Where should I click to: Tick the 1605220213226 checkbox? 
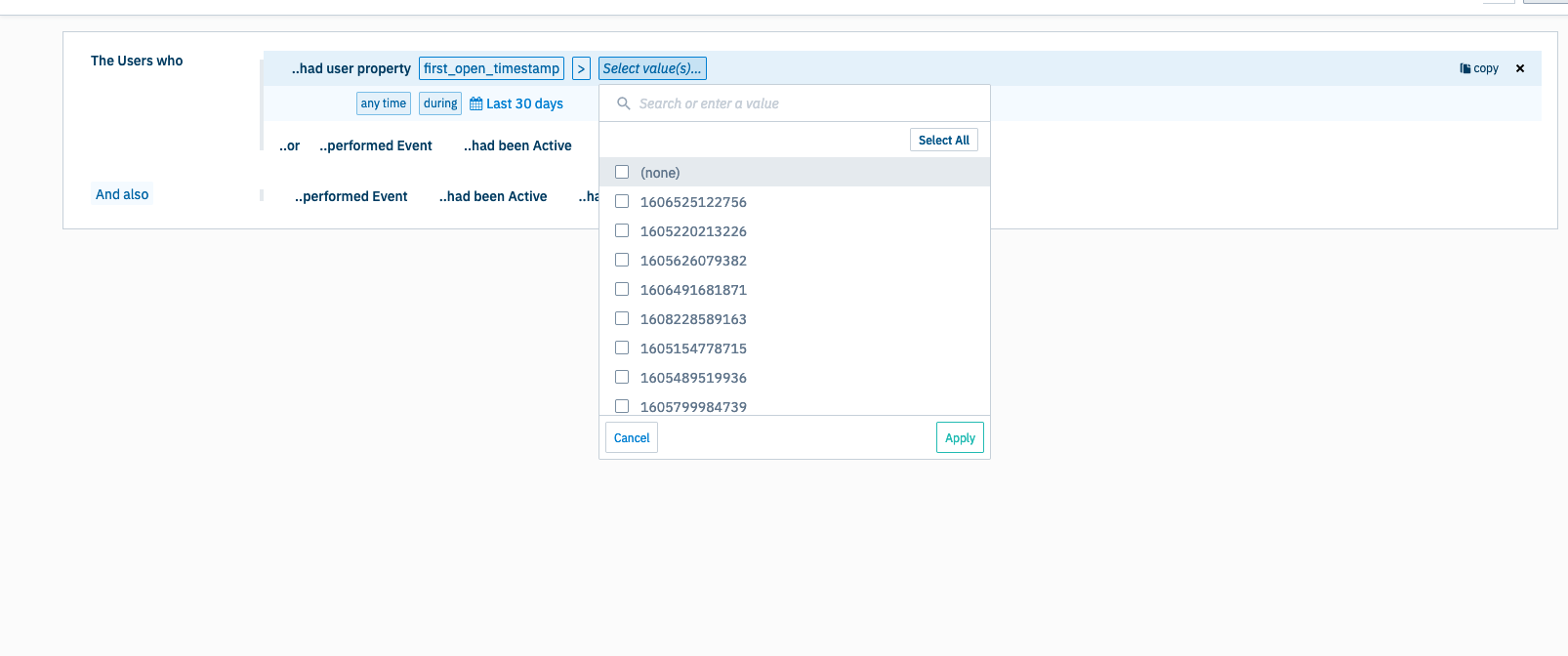622,230
